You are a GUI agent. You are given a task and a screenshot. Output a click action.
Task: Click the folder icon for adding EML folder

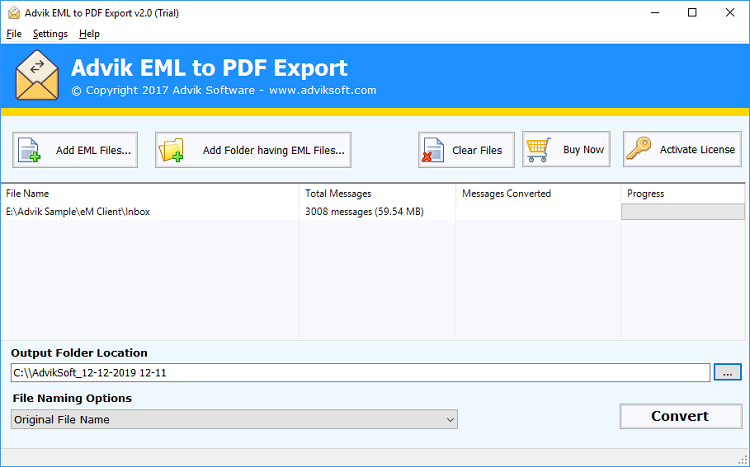pyautogui.click(x=171, y=150)
